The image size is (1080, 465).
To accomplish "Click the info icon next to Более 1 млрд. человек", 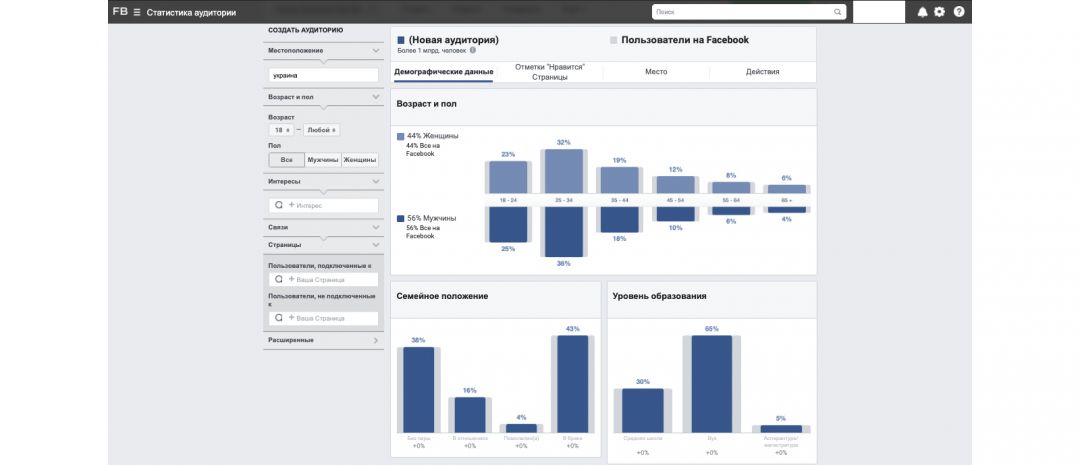I will [473, 50].
